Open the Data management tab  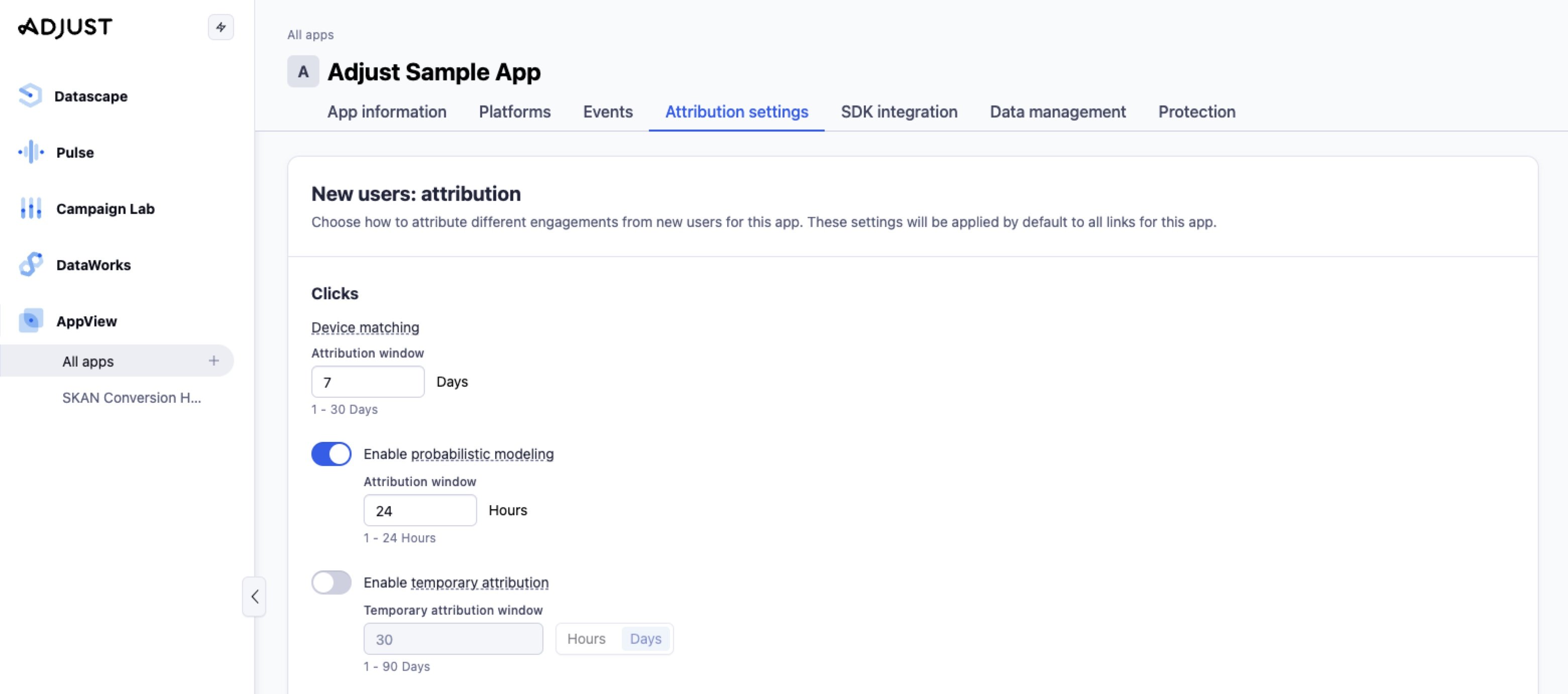tap(1058, 111)
